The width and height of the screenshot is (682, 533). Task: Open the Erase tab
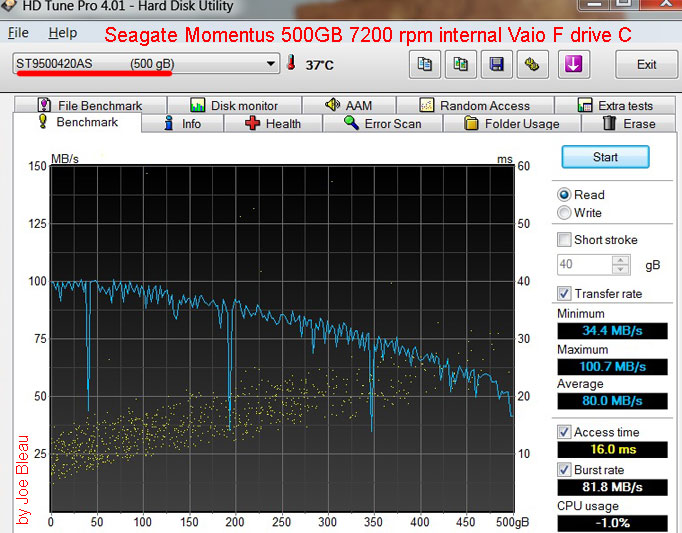coord(629,124)
